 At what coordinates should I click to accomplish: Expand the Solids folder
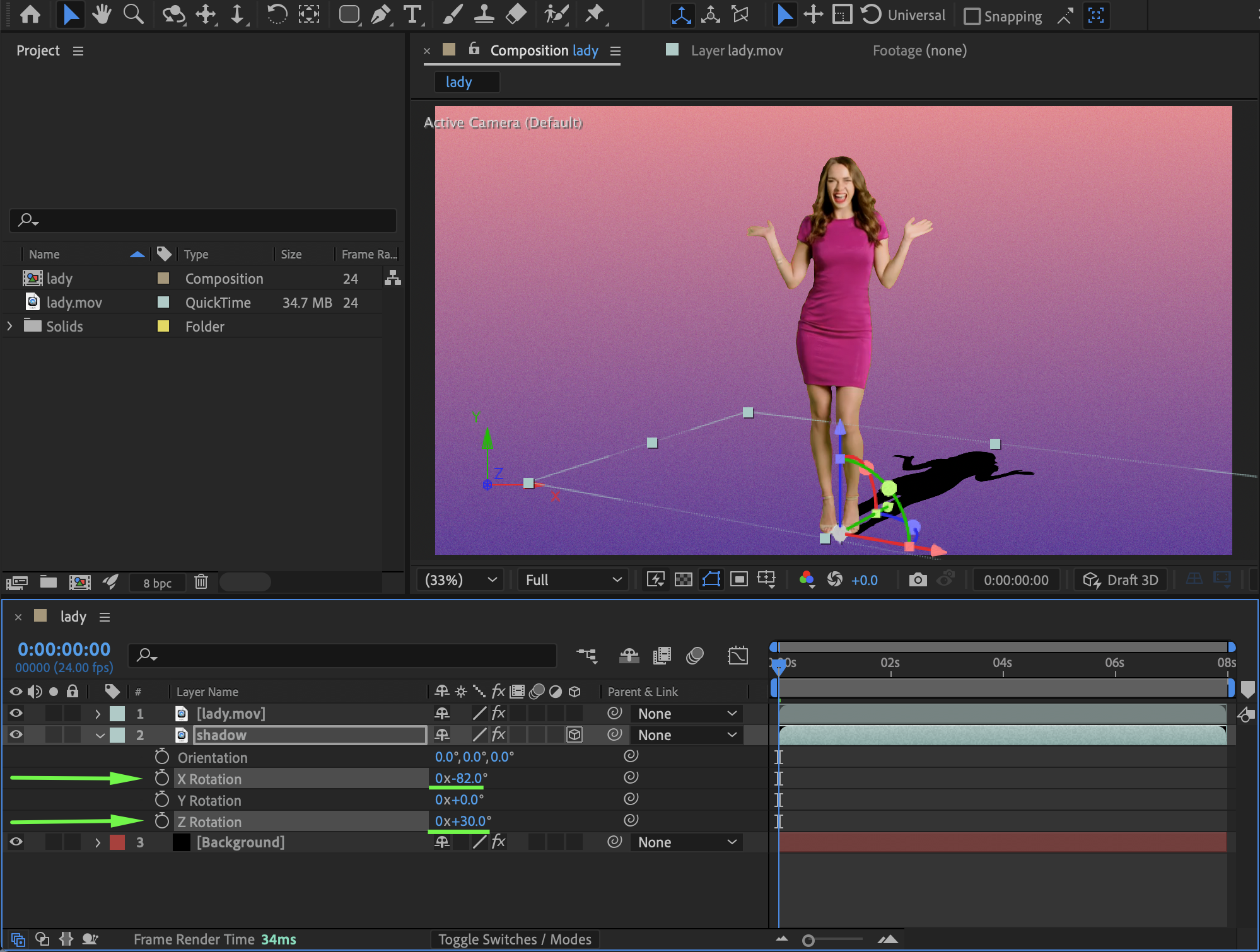tap(9, 326)
